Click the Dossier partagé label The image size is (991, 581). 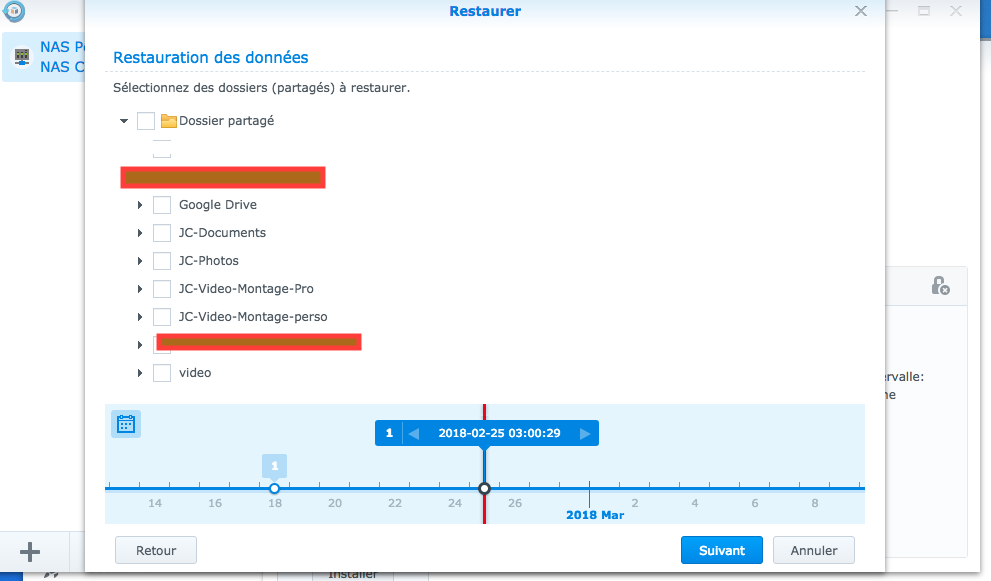[226, 121]
